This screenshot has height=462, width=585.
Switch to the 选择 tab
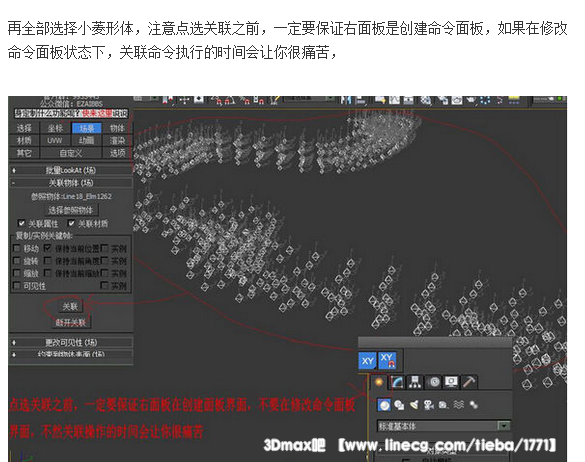[x=24, y=128]
